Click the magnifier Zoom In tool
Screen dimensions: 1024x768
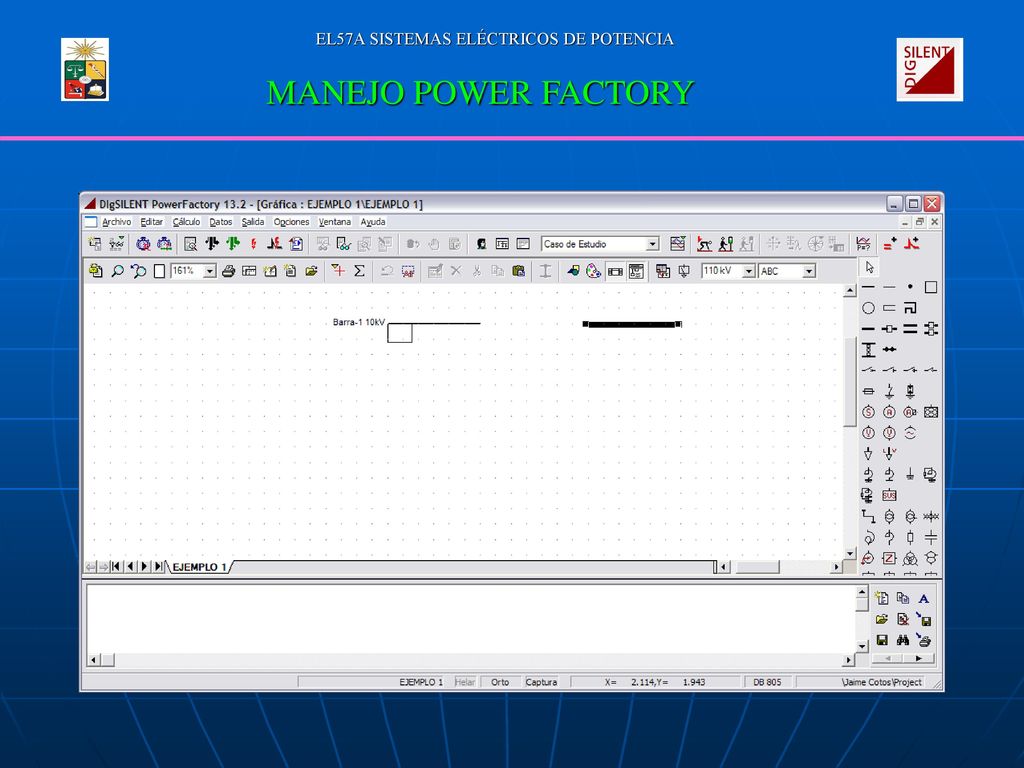117,271
